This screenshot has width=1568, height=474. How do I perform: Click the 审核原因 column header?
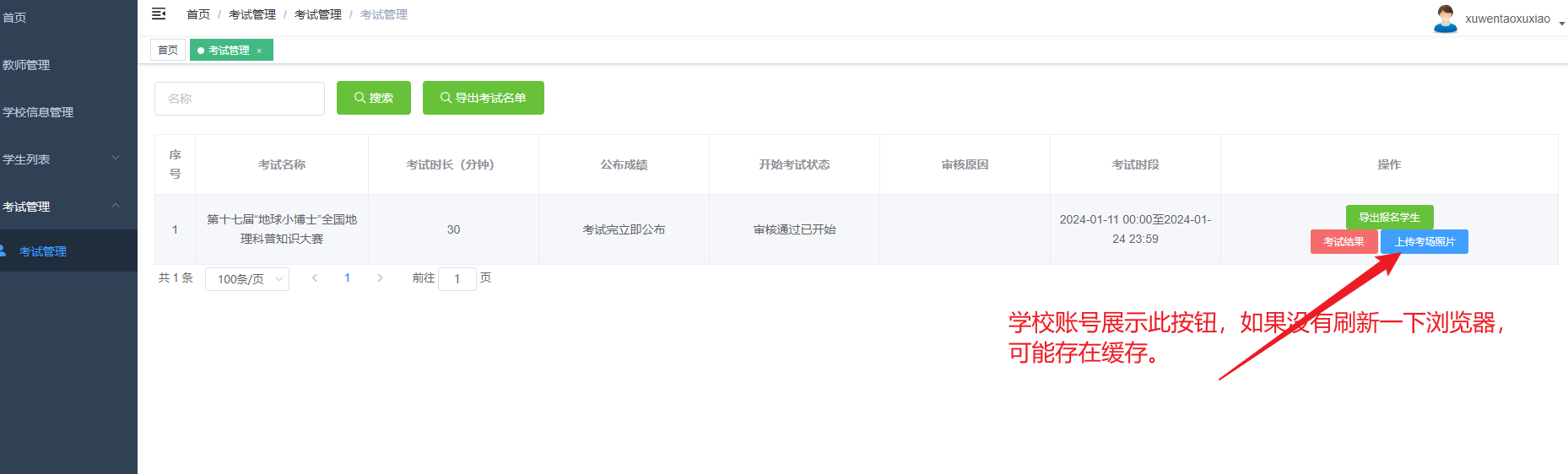click(965, 164)
